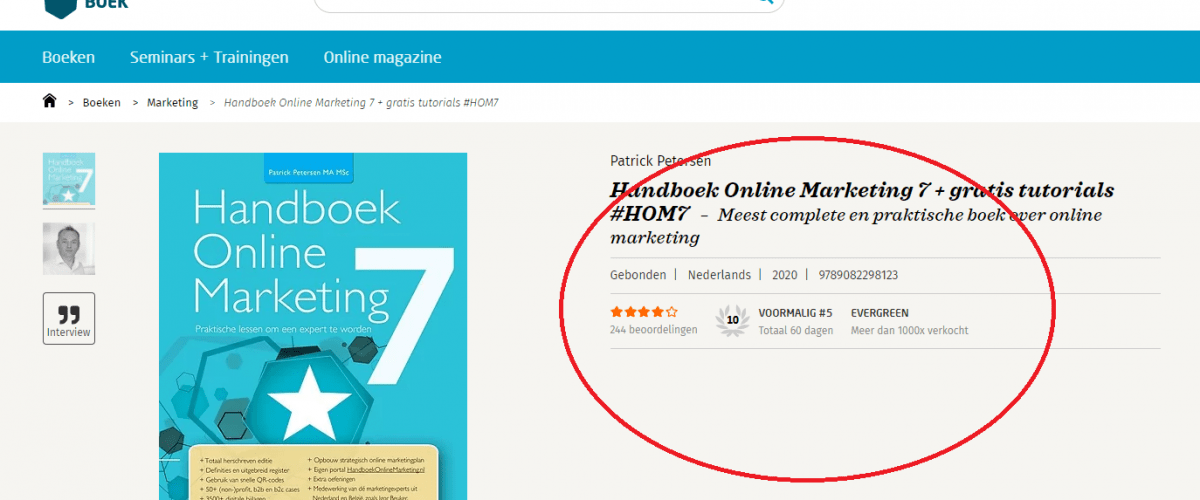Click the large Handboek Online Marketing cover
This screenshot has height=500, width=1200.
tap(312, 320)
